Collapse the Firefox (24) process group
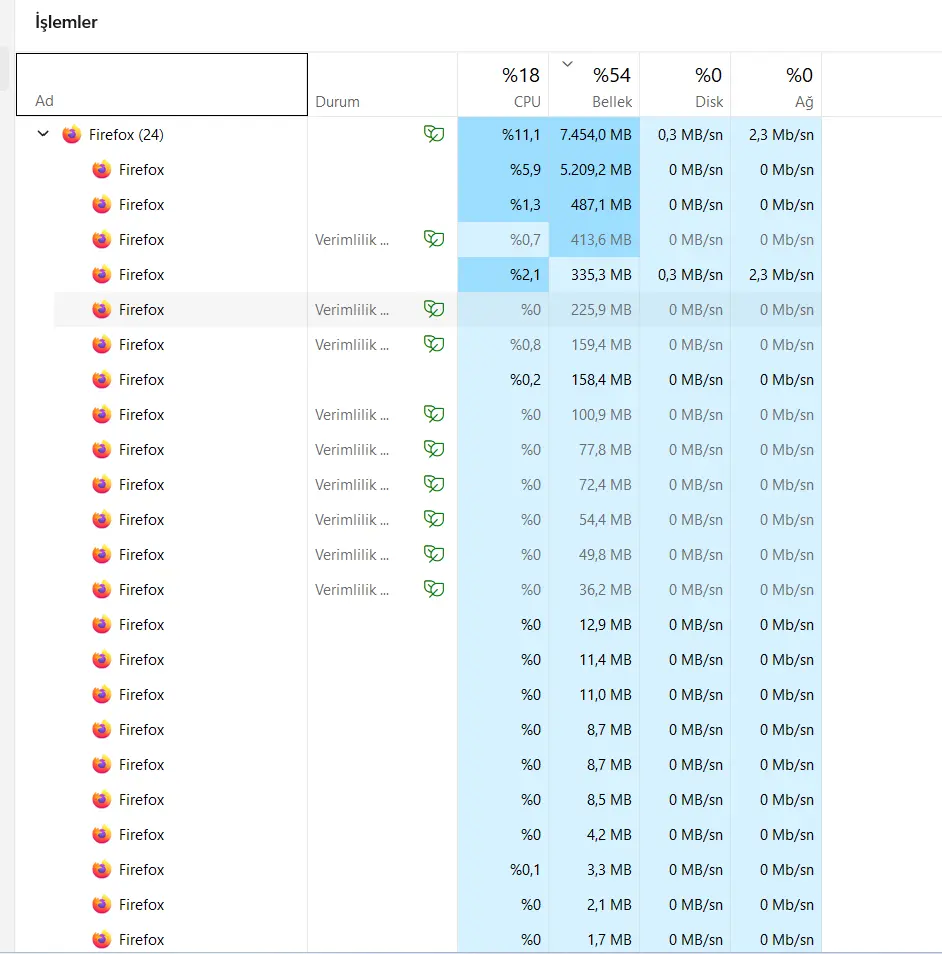Screen dimensions: 942x954 point(43,134)
